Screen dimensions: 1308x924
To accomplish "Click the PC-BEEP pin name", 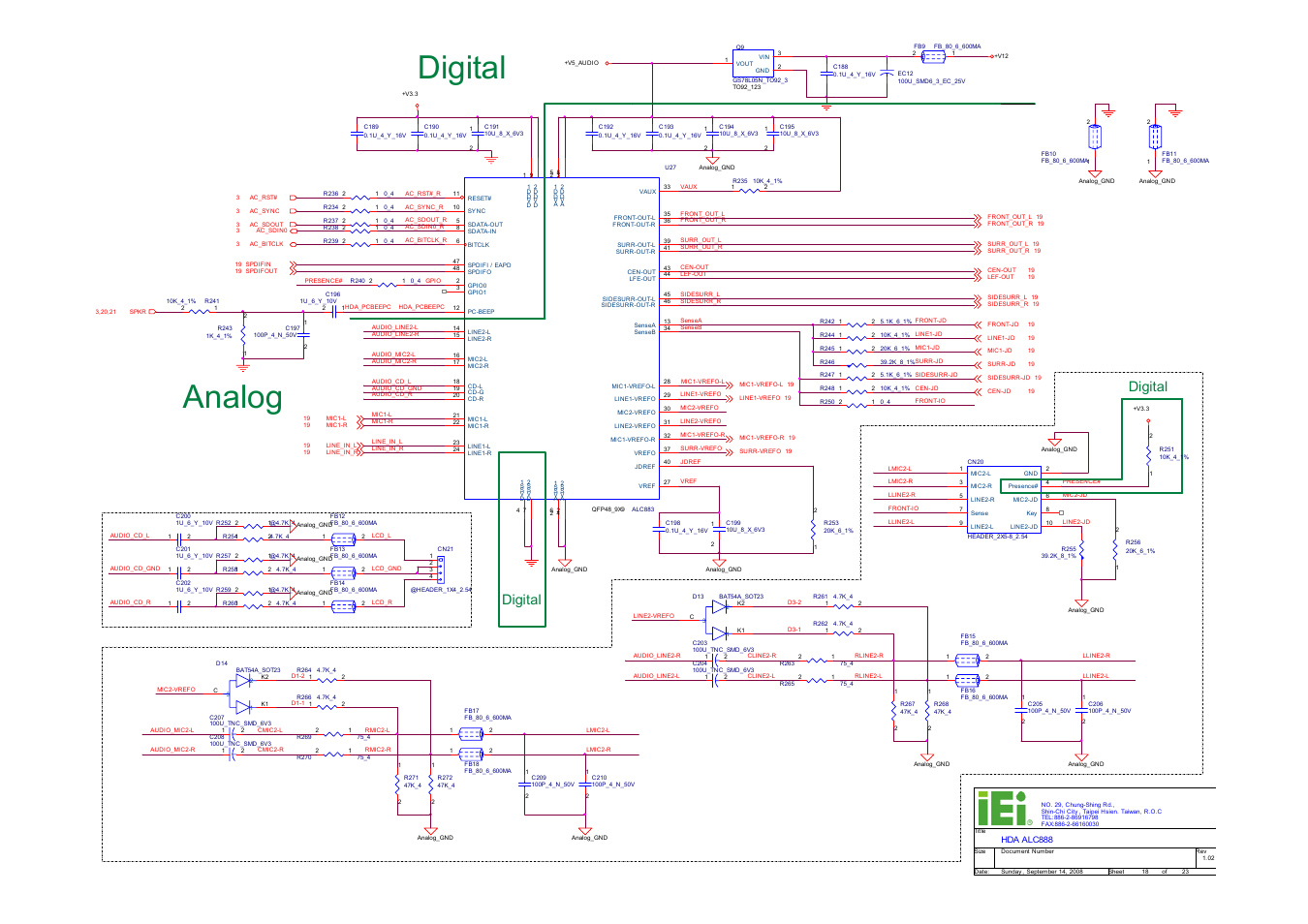I will [x=481, y=312].
